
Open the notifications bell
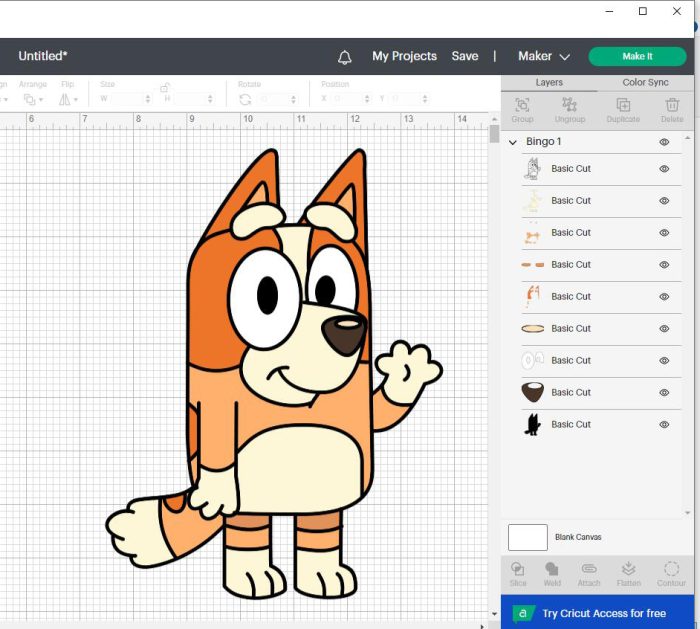(x=344, y=57)
